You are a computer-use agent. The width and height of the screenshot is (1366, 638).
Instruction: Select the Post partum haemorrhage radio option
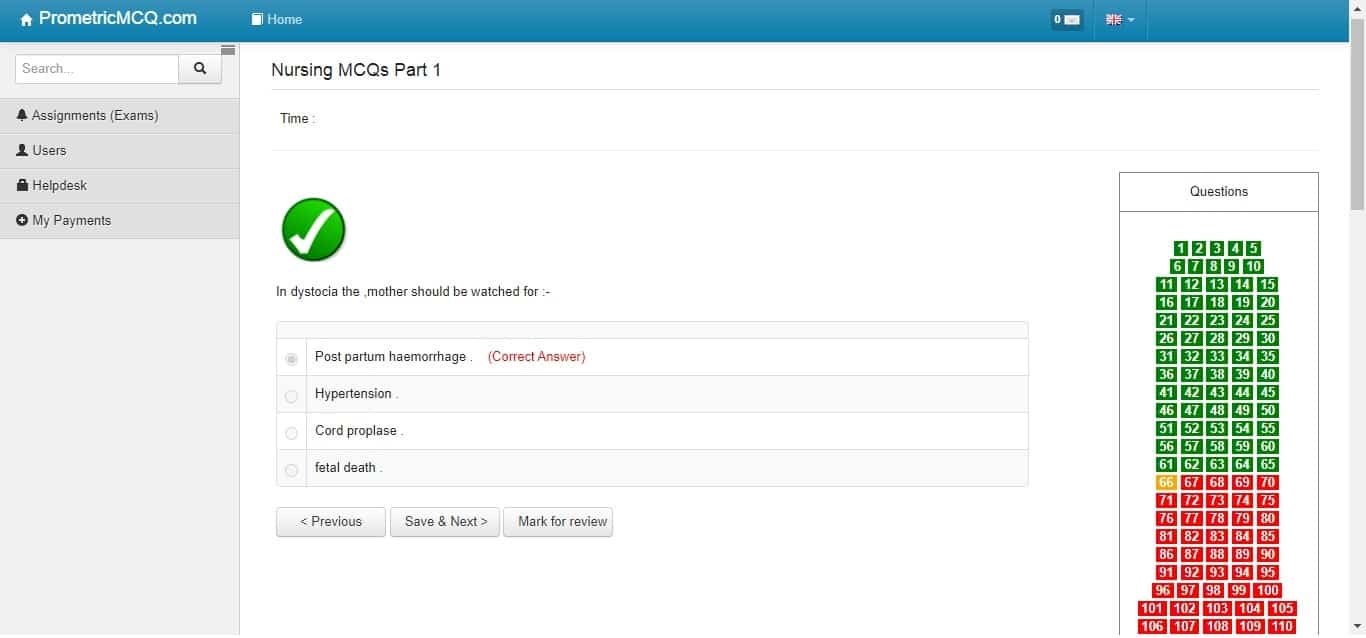click(291, 358)
